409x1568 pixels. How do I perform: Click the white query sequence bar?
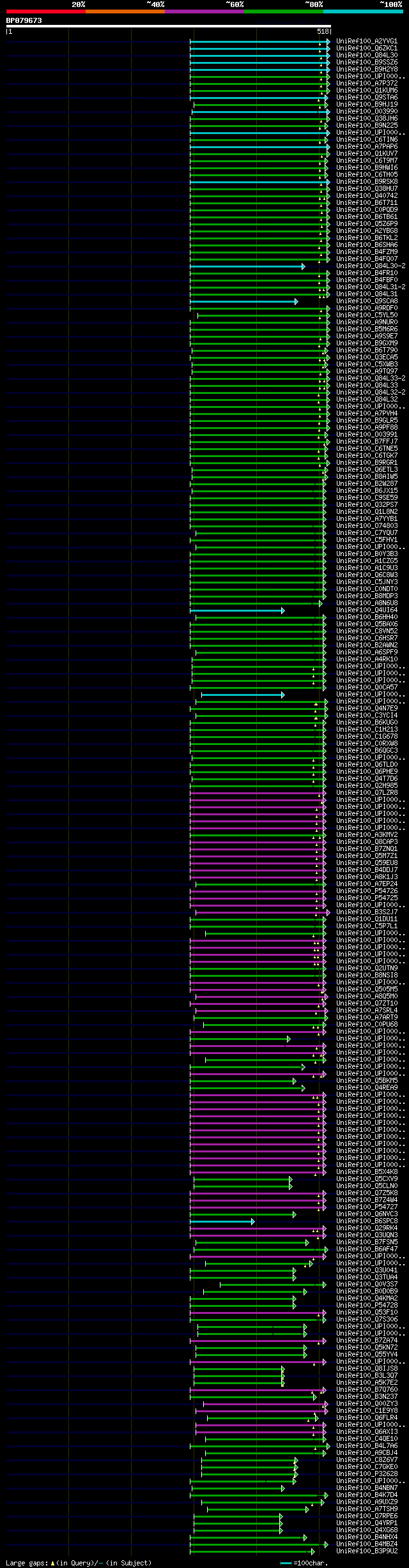[x=168, y=26]
